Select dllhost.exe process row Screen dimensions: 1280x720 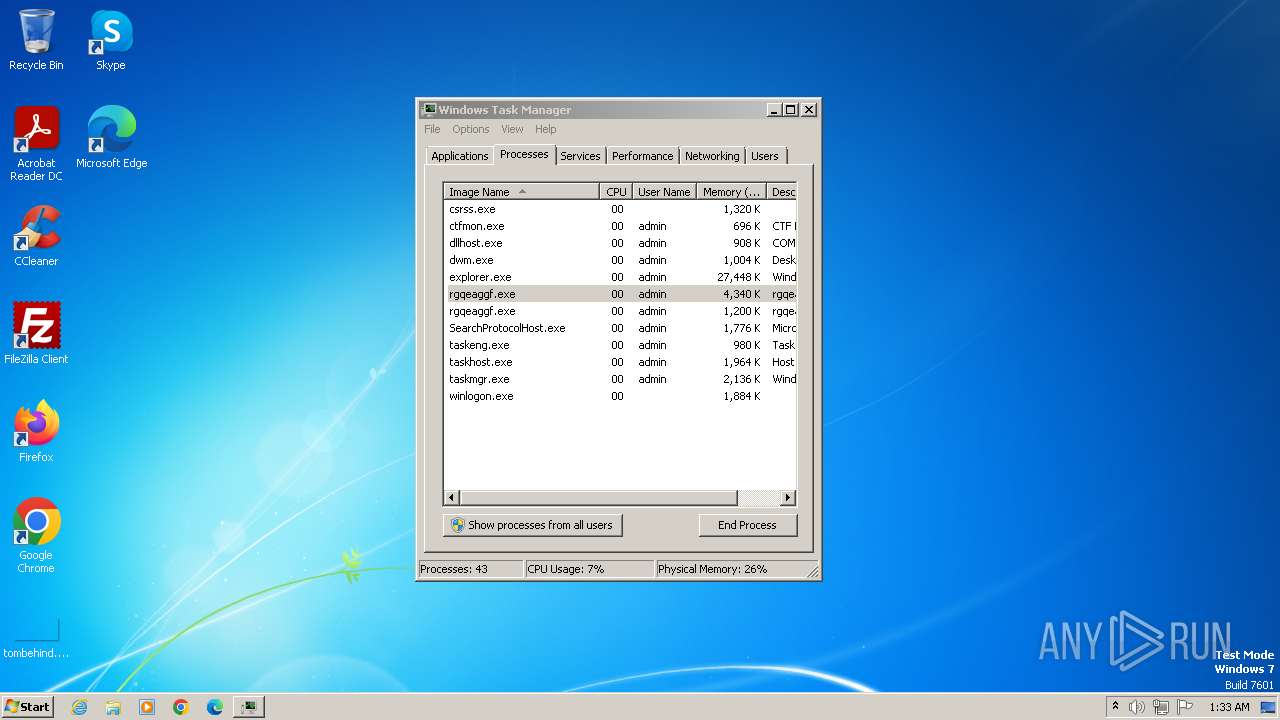pos(620,243)
